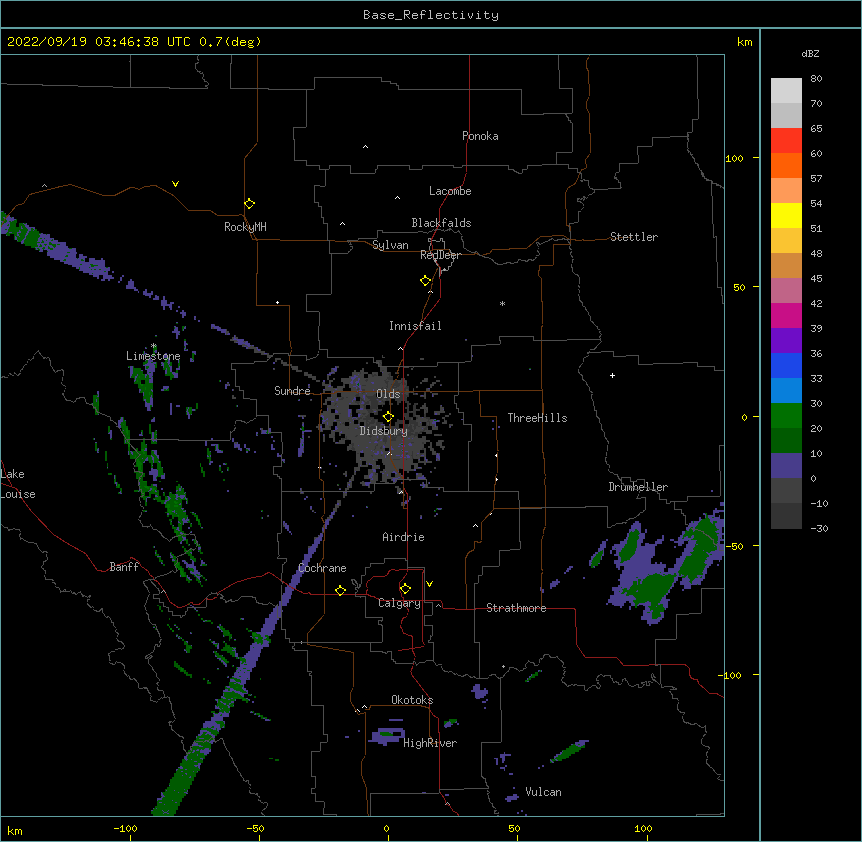The image size is (862, 842).
Task: Click the yellow v marker east of Calgary
Action: (x=429, y=584)
